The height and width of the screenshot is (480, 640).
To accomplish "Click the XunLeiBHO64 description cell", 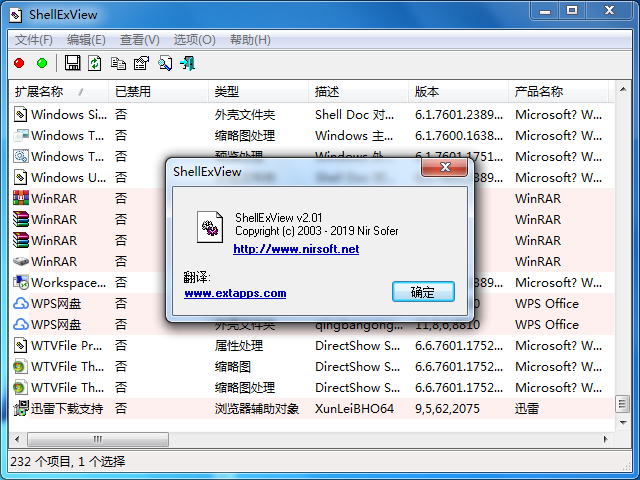I will click(354, 409).
